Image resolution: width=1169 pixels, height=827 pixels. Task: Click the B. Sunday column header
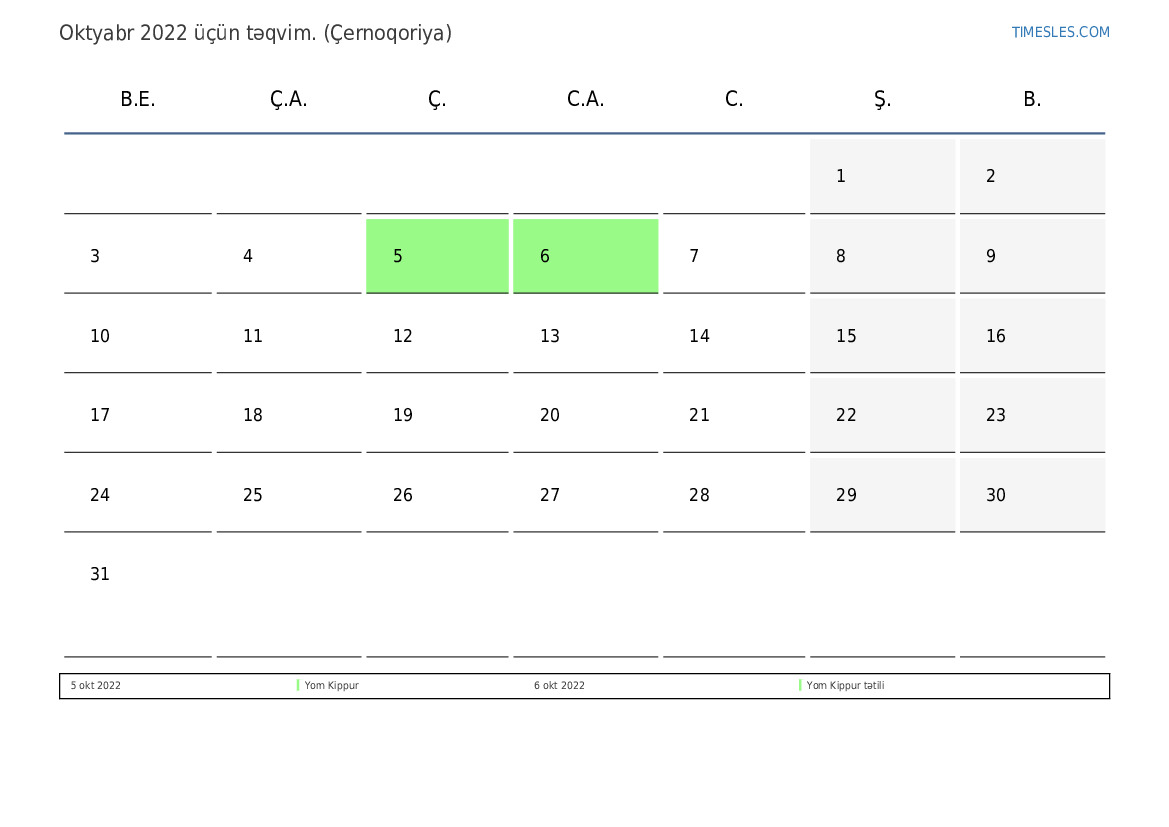coord(1032,99)
